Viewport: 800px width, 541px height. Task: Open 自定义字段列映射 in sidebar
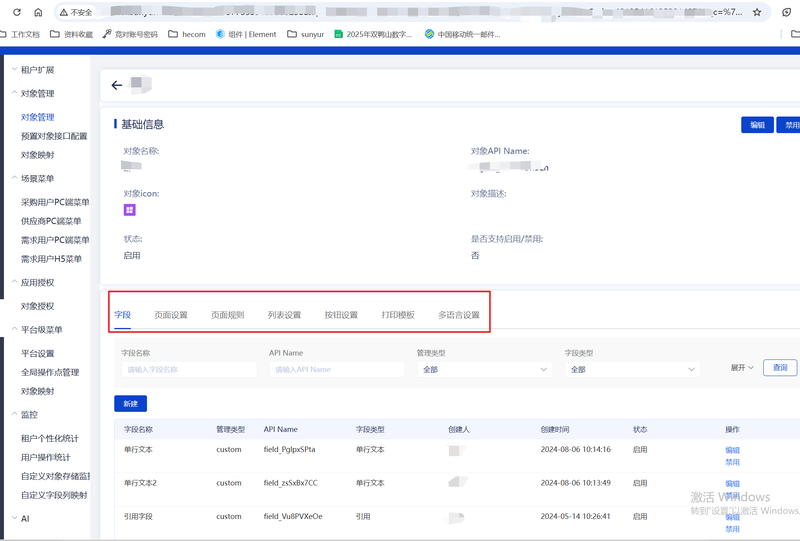pyautogui.click(x=54, y=495)
